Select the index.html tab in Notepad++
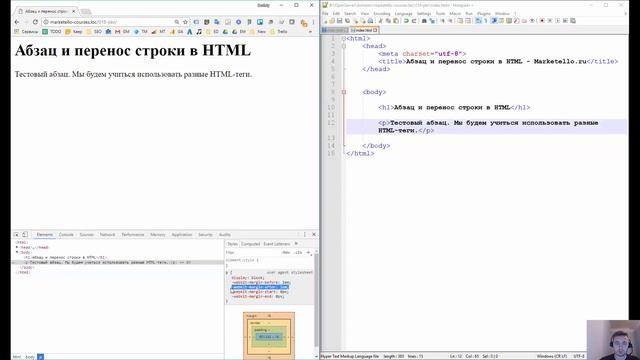 tap(363, 30)
